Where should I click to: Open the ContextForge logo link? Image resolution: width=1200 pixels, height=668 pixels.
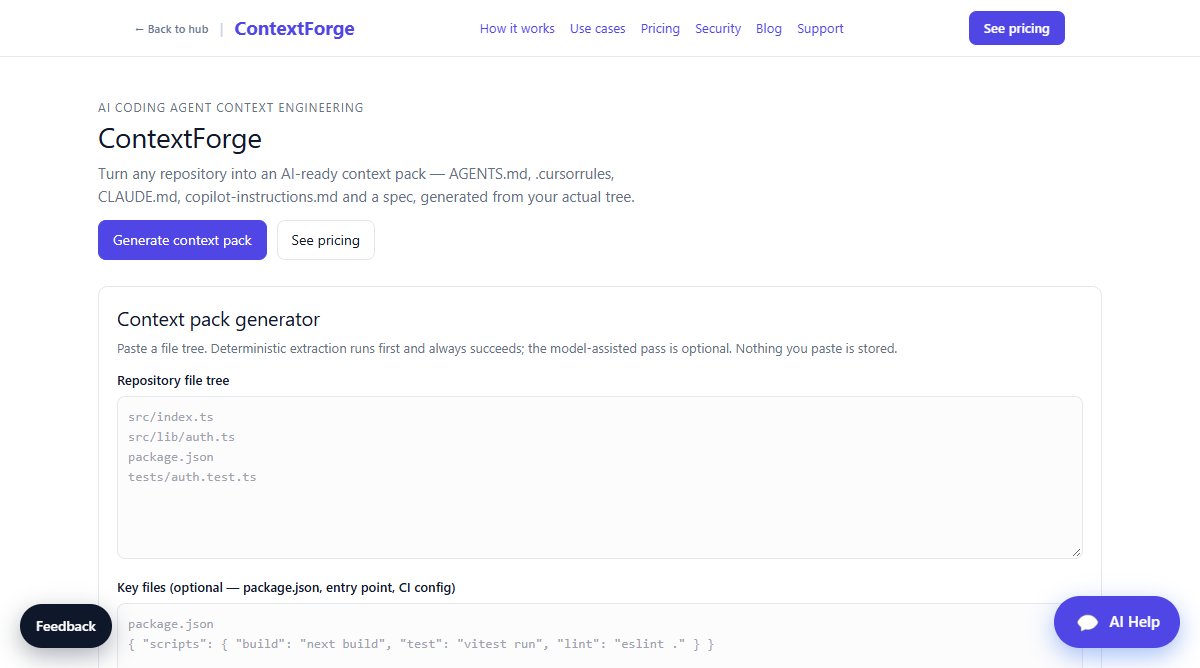click(x=294, y=28)
